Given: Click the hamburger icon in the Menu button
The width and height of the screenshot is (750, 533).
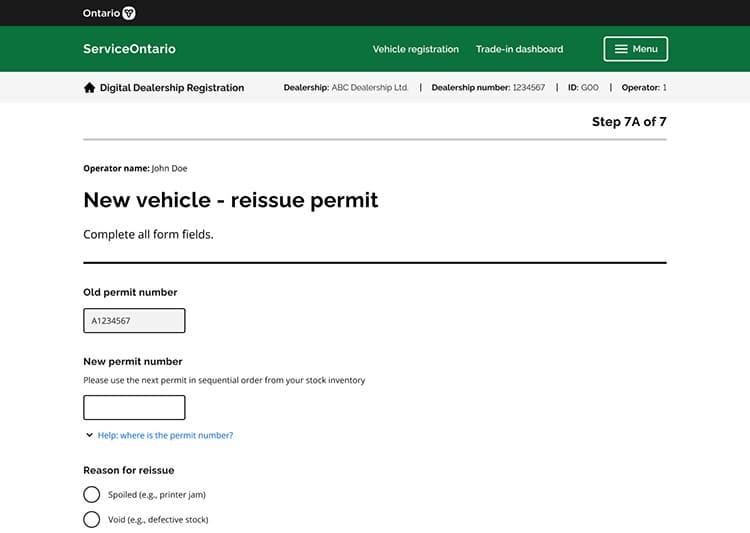Looking at the screenshot, I should 621,49.
